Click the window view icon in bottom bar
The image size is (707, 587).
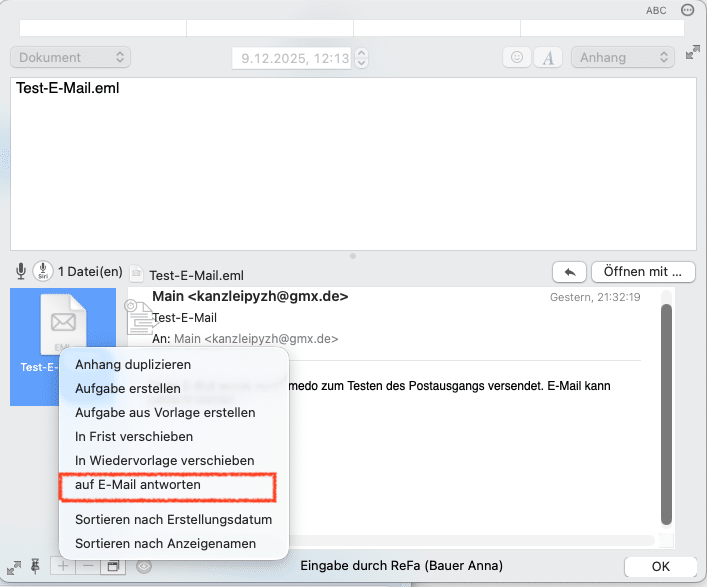(114, 566)
